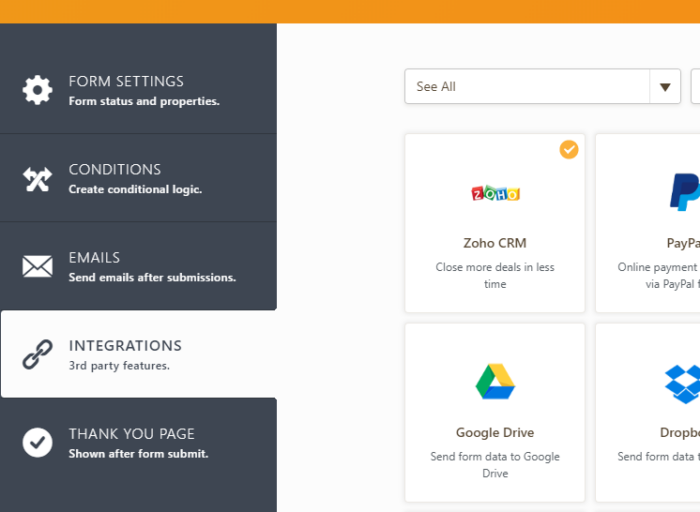The height and width of the screenshot is (512, 700).
Task: Click the Emails envelope icon
Action: [x=37, y=267]
